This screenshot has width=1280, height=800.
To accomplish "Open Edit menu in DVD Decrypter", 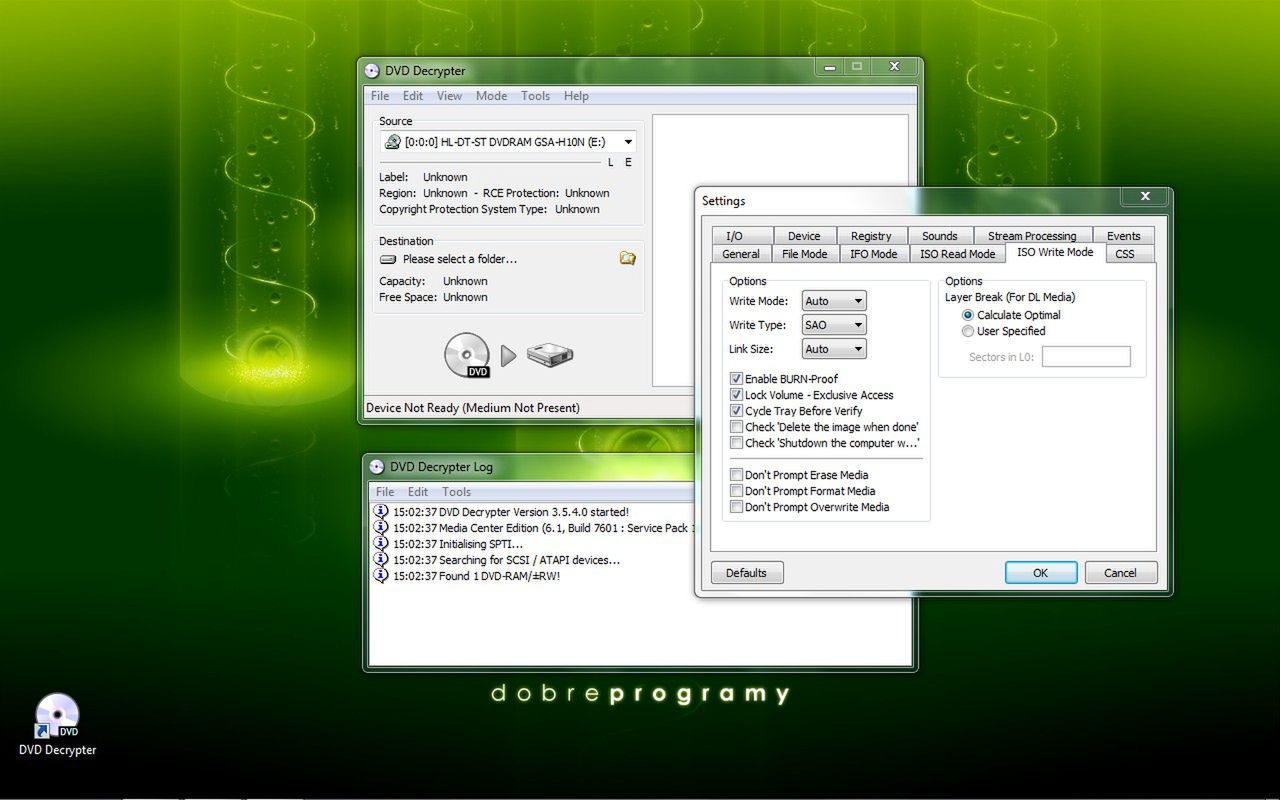I will click(x=413, y=96).
